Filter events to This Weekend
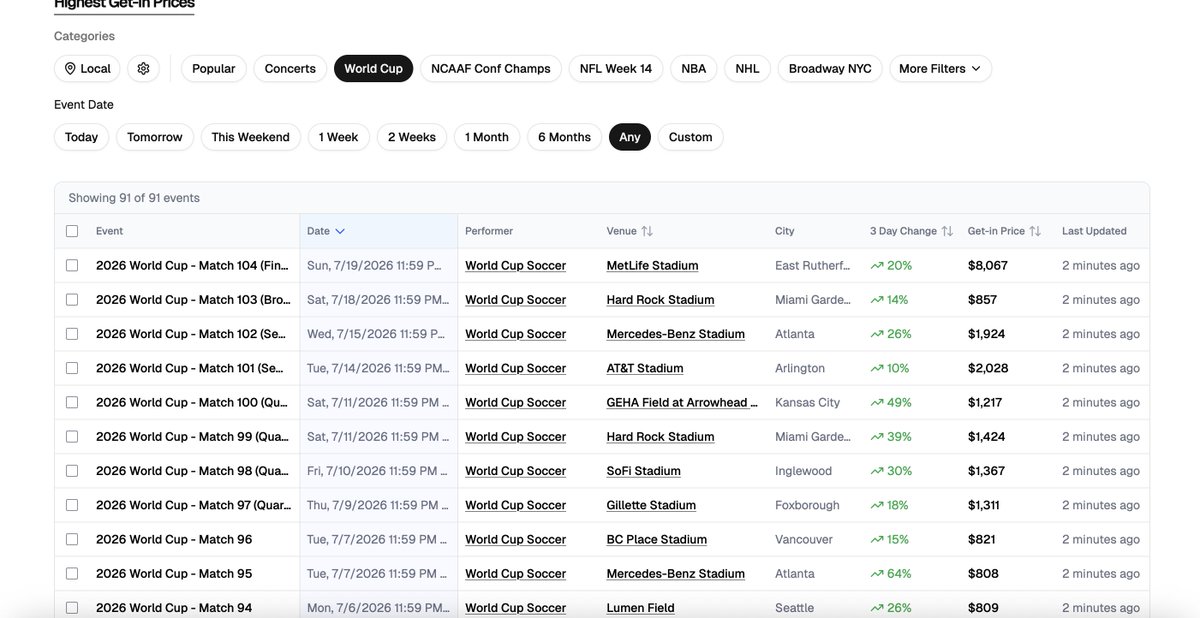 [x=251, y=137]
